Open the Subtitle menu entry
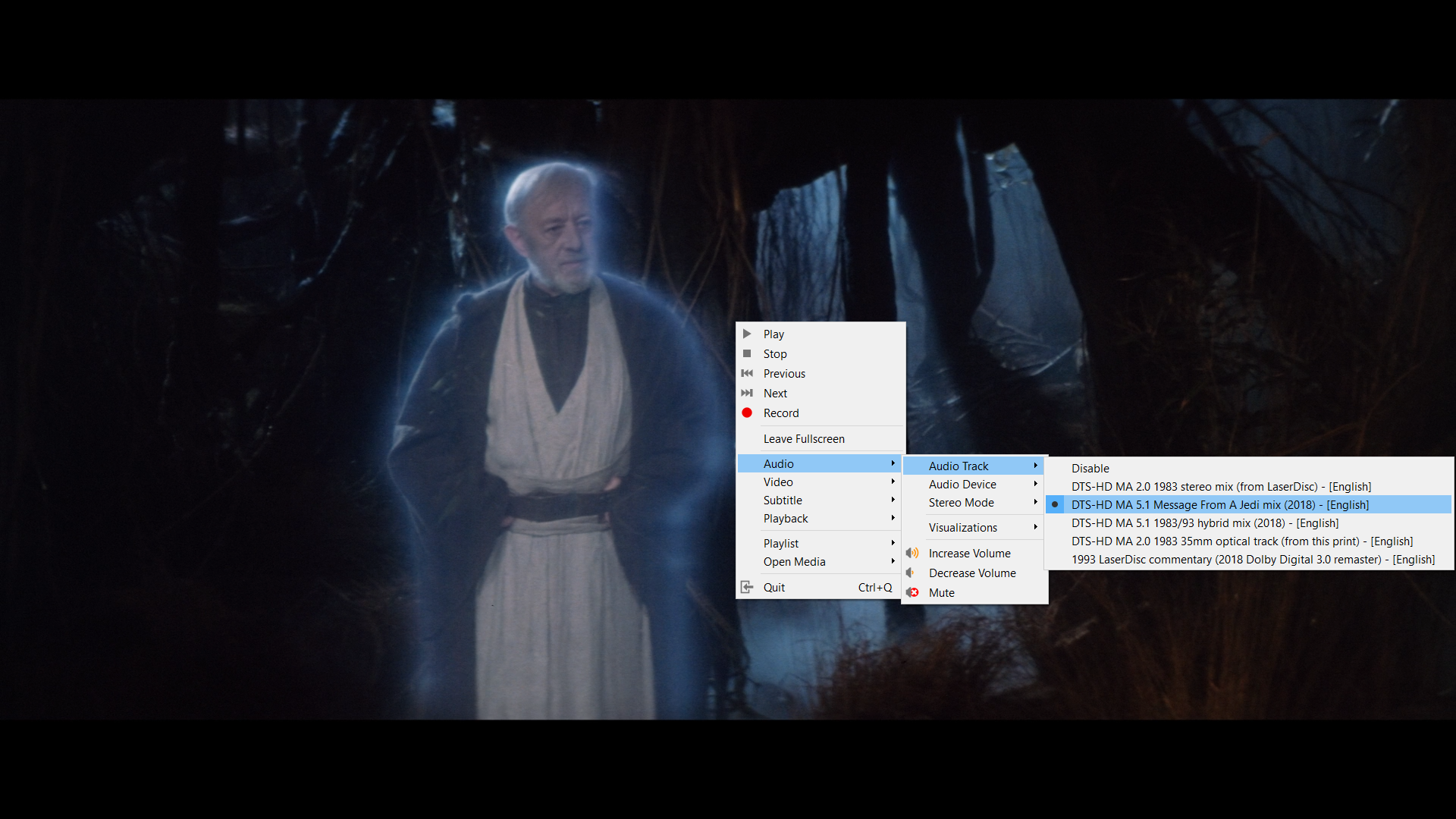1456x819 pixels. click(820, 500)
